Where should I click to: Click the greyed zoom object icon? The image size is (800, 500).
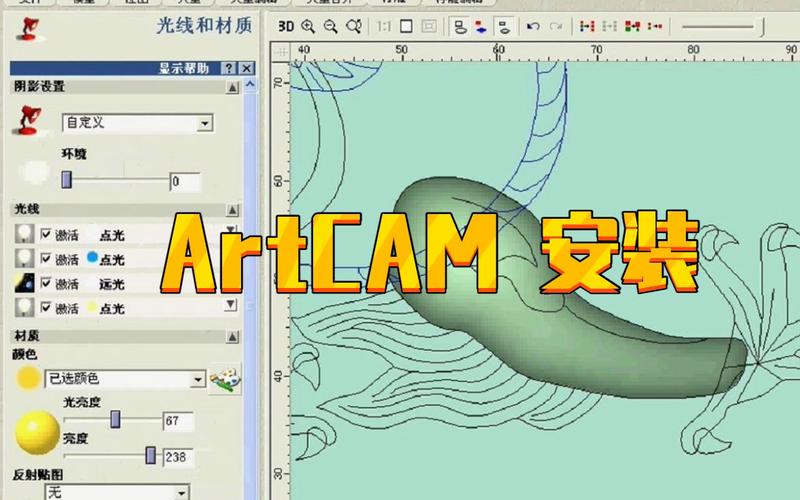(429, 26)
